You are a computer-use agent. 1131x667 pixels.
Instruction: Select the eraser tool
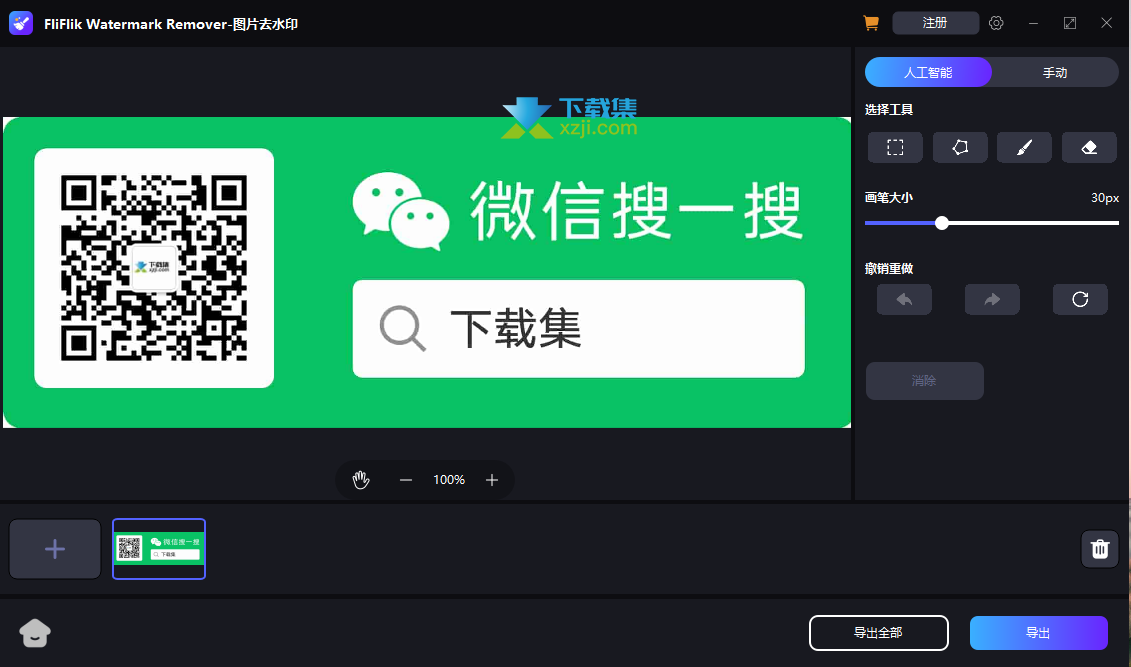point(1089,148)
